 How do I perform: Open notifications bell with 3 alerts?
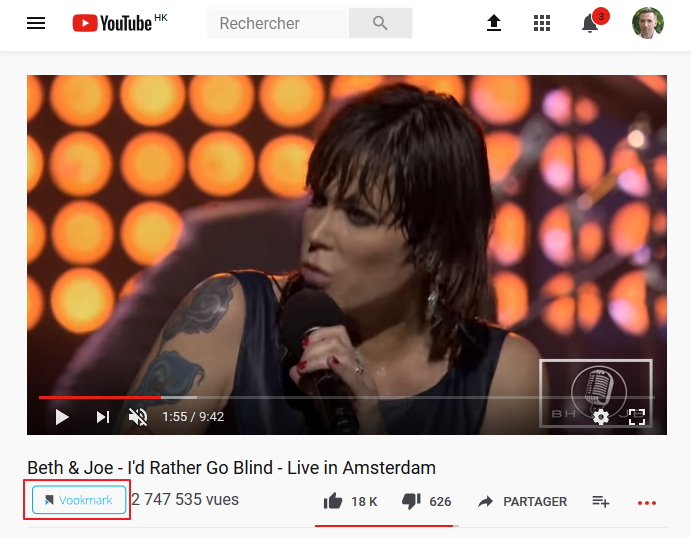pyautogui.click(x=591, y=23)
